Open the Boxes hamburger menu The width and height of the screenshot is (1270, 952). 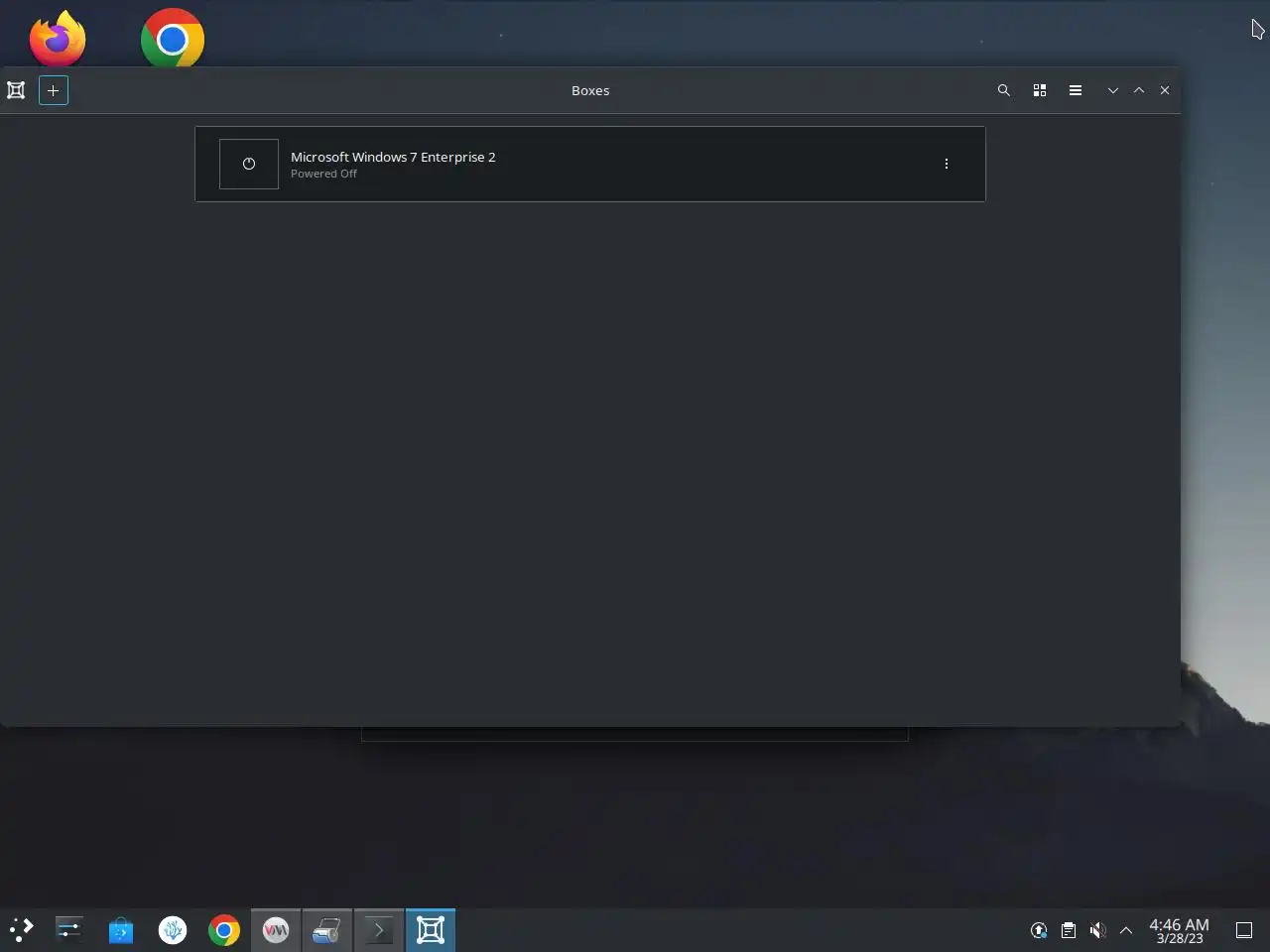click(x=1076, y=90)
